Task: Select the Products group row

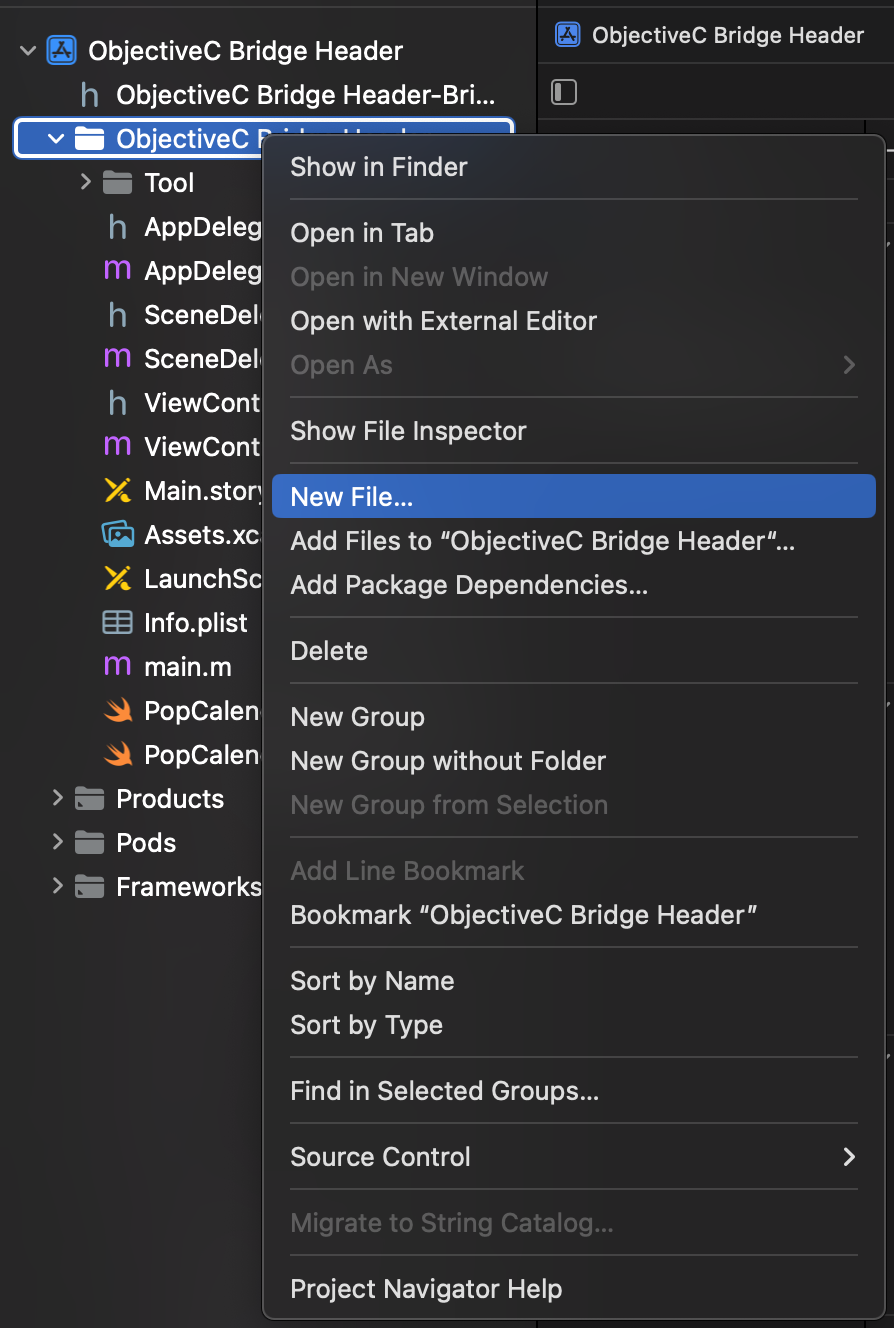Action: pos(138,799)
